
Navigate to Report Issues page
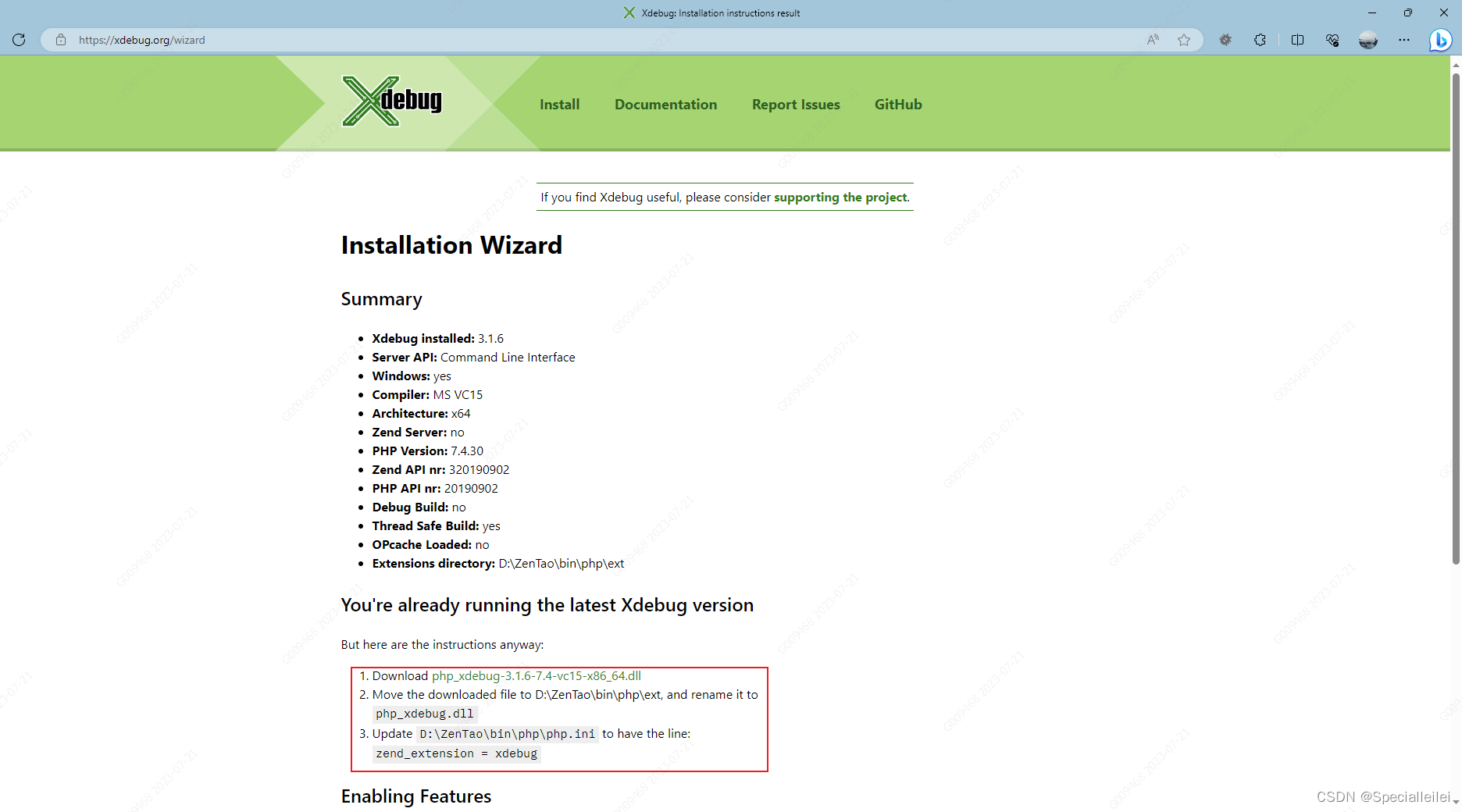coord(795,104)
